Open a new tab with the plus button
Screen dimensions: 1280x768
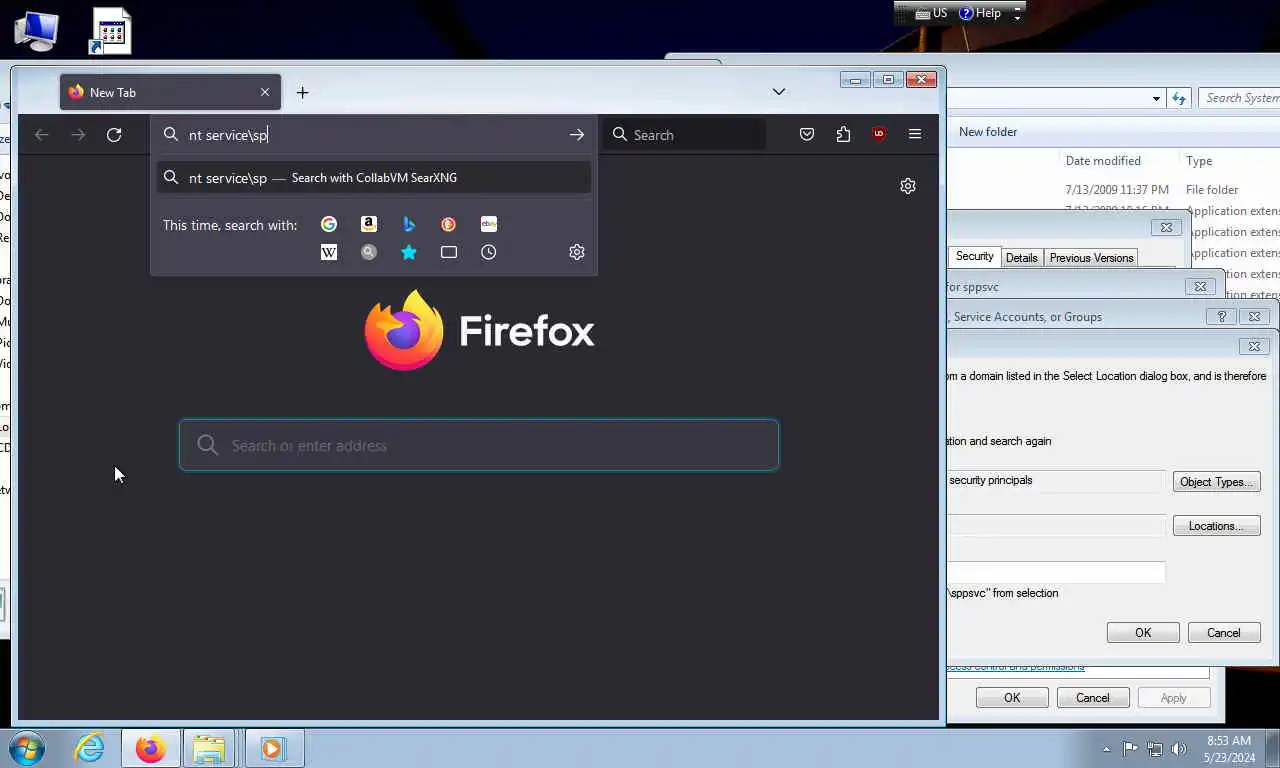click(302, 92)
